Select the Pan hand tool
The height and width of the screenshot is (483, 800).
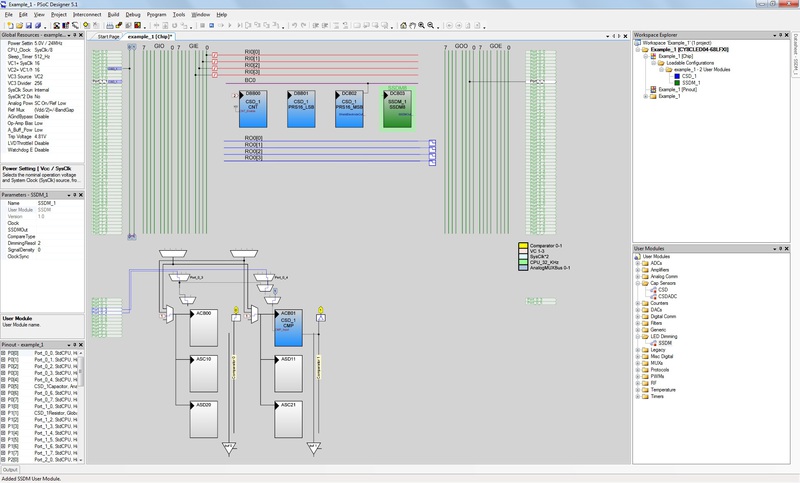click(x=412, y=25)
